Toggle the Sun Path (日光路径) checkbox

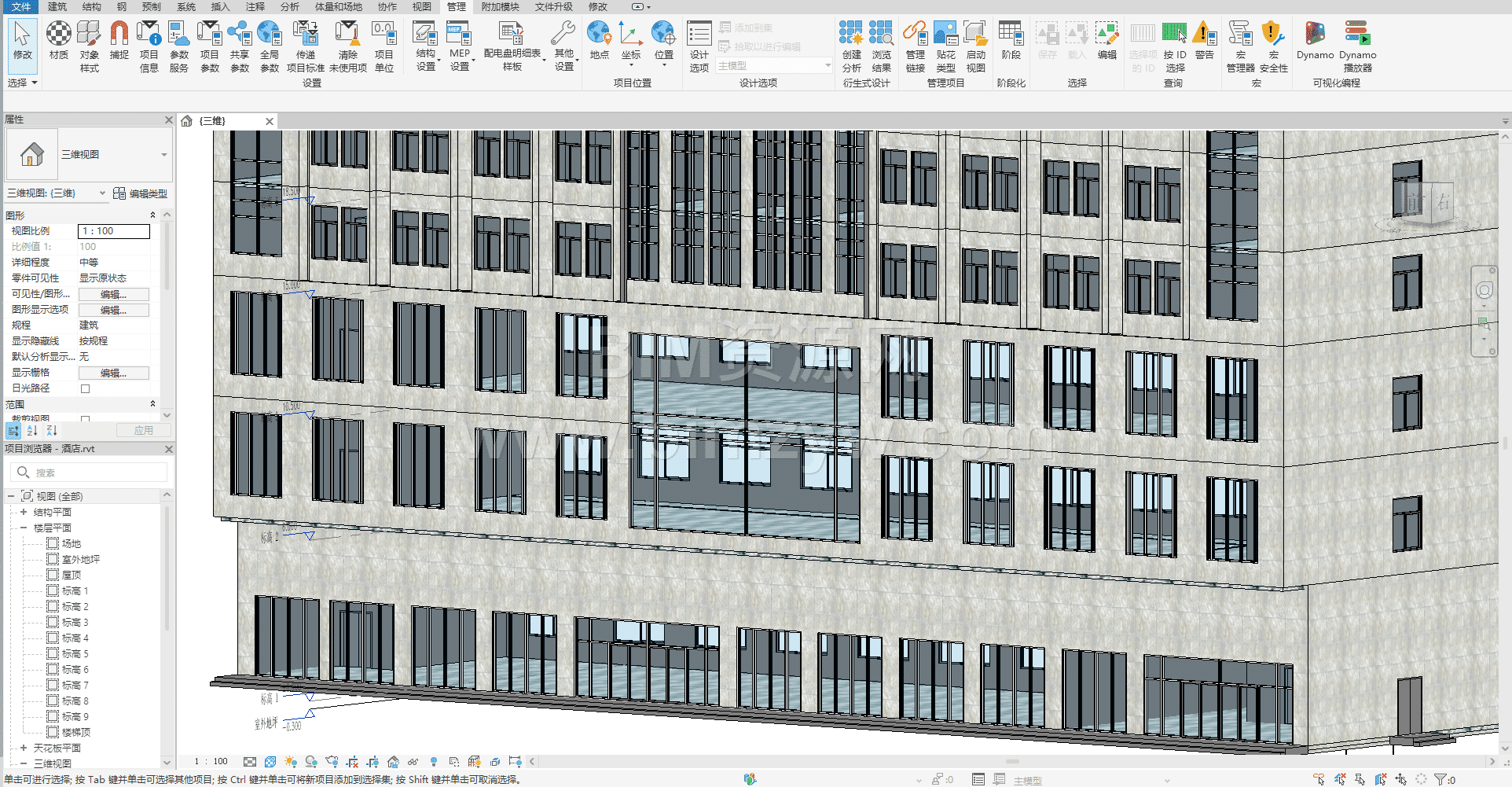pos(86,388)
